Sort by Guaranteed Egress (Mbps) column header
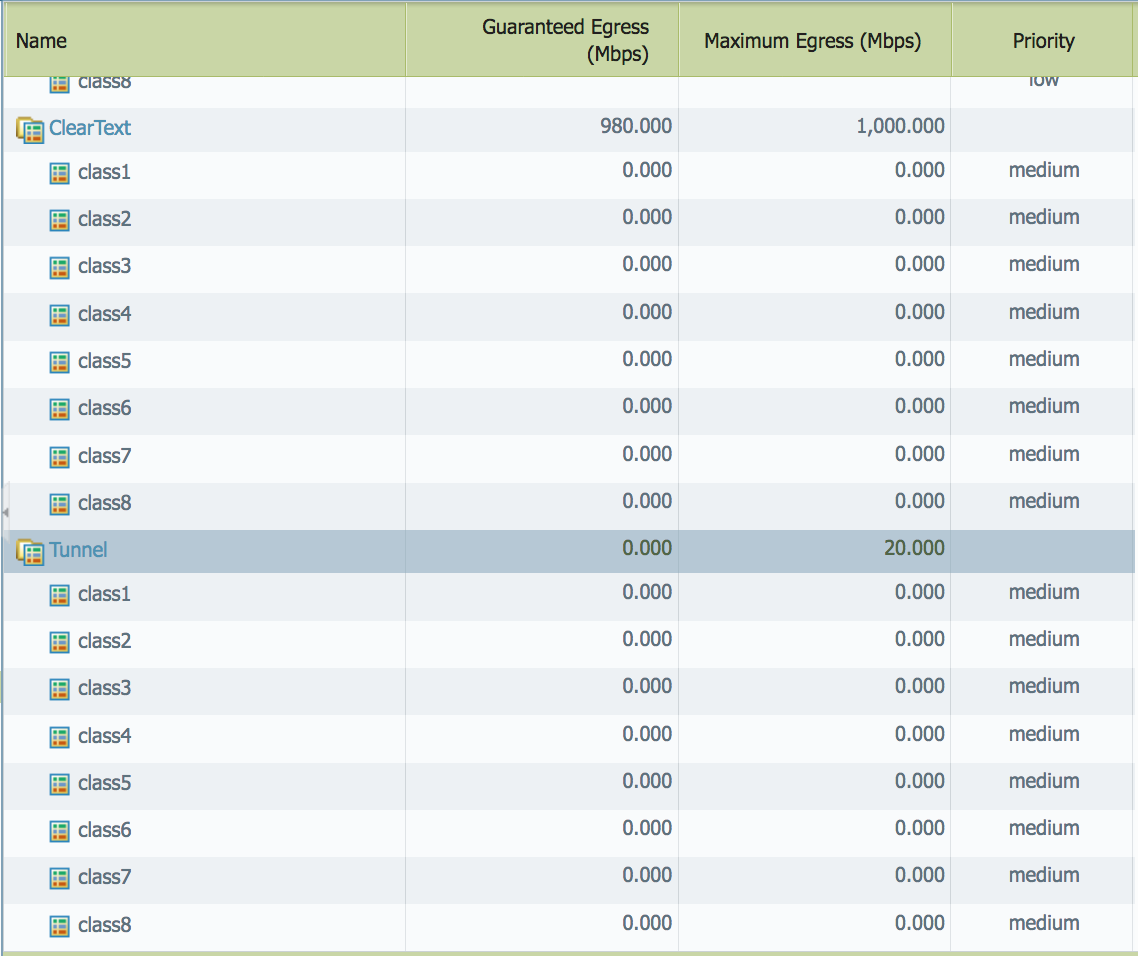This screenshot has height=956, width=1138. point(542,41)
